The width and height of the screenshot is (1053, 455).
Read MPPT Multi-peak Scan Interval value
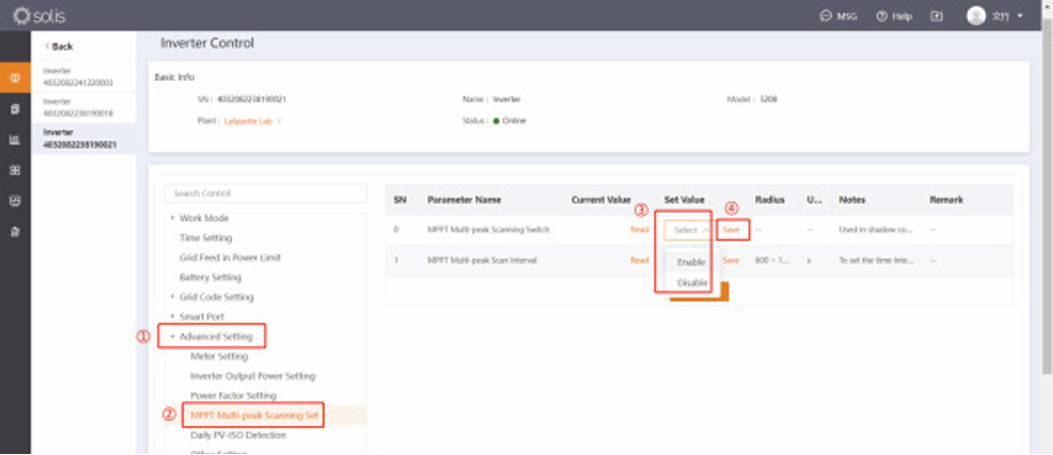(639, 260)
